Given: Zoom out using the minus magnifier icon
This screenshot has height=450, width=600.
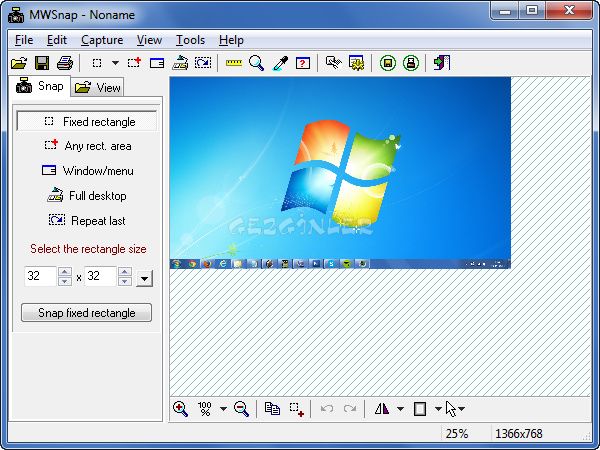Looking at the screenshot, I should point(241,408).
